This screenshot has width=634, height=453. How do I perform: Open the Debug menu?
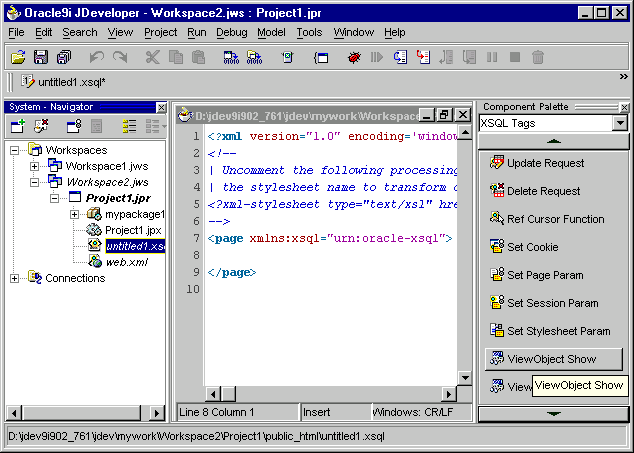[x=232, y=32]
